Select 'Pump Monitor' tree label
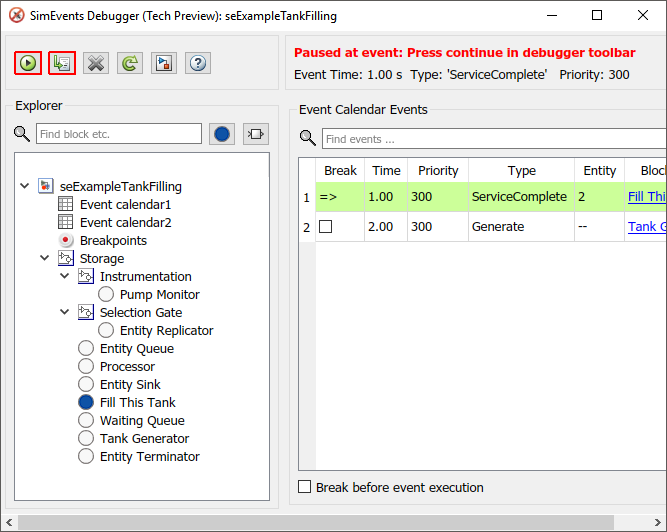Viewport: 667px width, 532px height. [160, 294]
